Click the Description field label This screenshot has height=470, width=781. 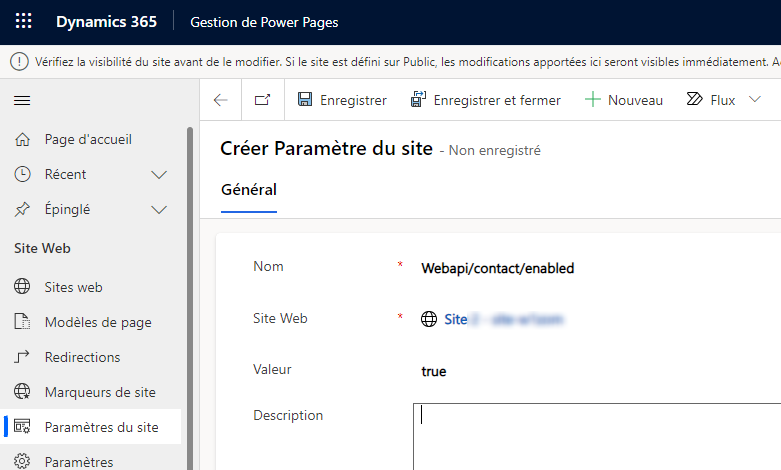288,415
